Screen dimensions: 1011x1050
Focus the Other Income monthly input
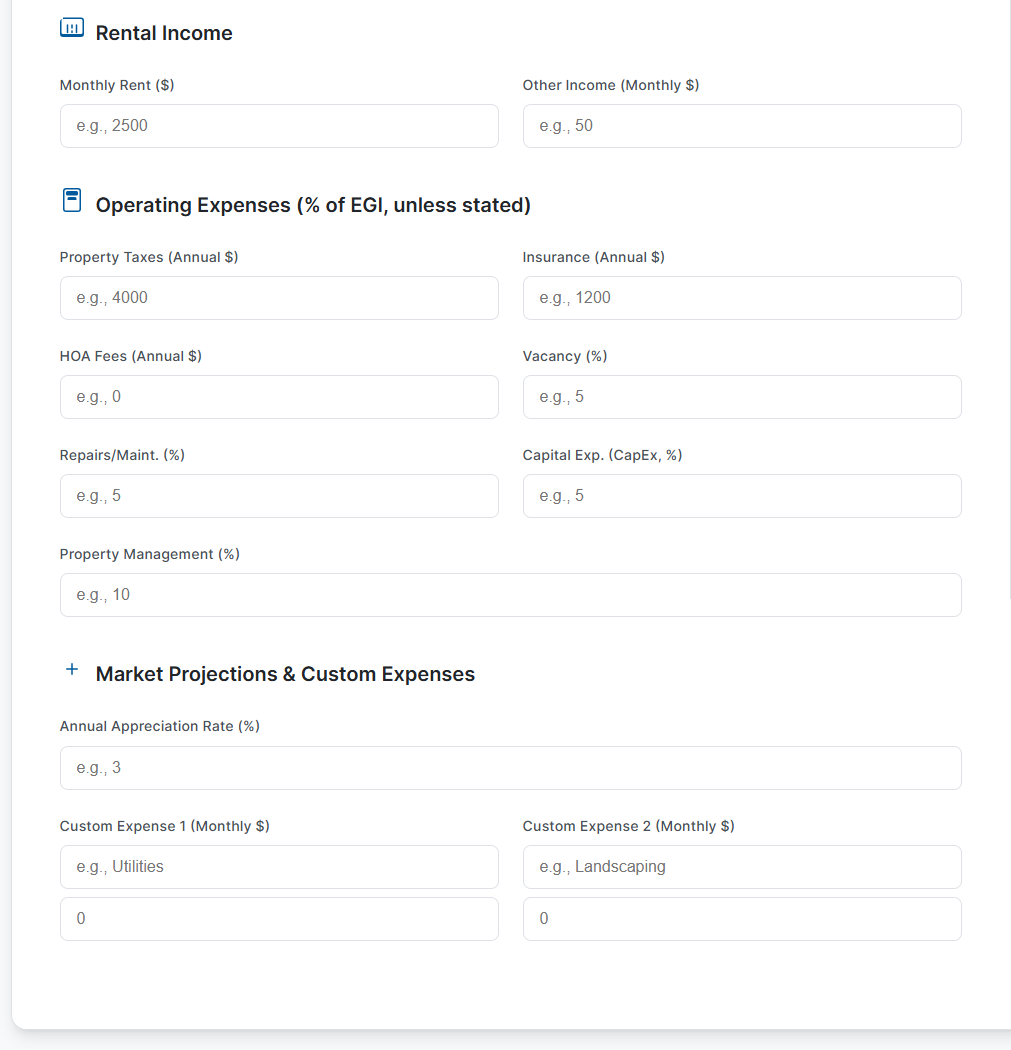pyautogui.click(x=742, y=126)
